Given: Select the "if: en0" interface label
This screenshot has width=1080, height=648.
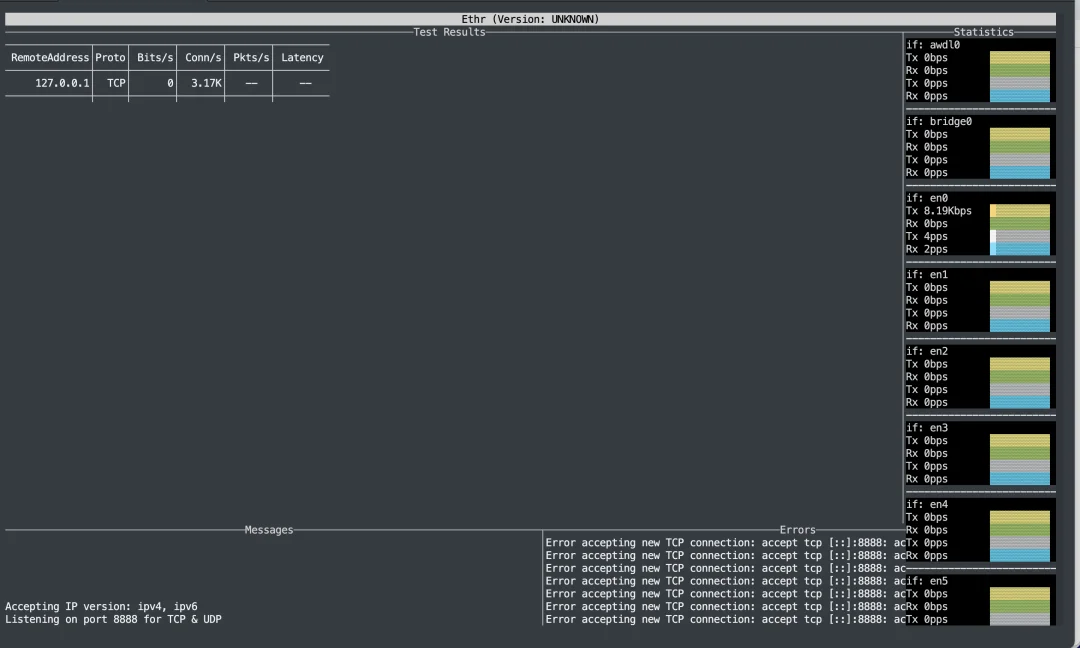Looking at the screenshot, I should [x=926, y=198].
